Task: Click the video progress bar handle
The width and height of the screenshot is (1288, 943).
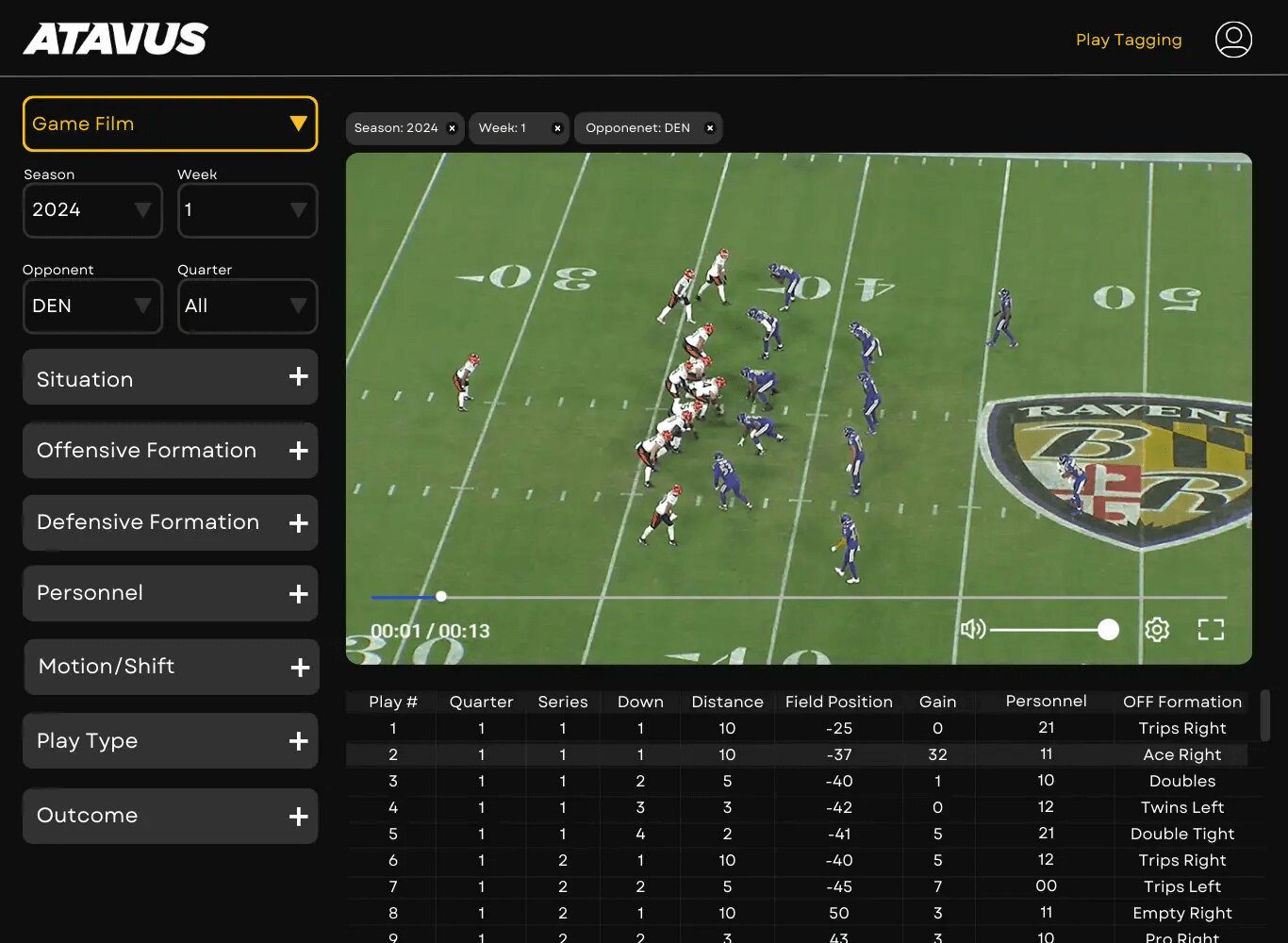Action: 441,596
